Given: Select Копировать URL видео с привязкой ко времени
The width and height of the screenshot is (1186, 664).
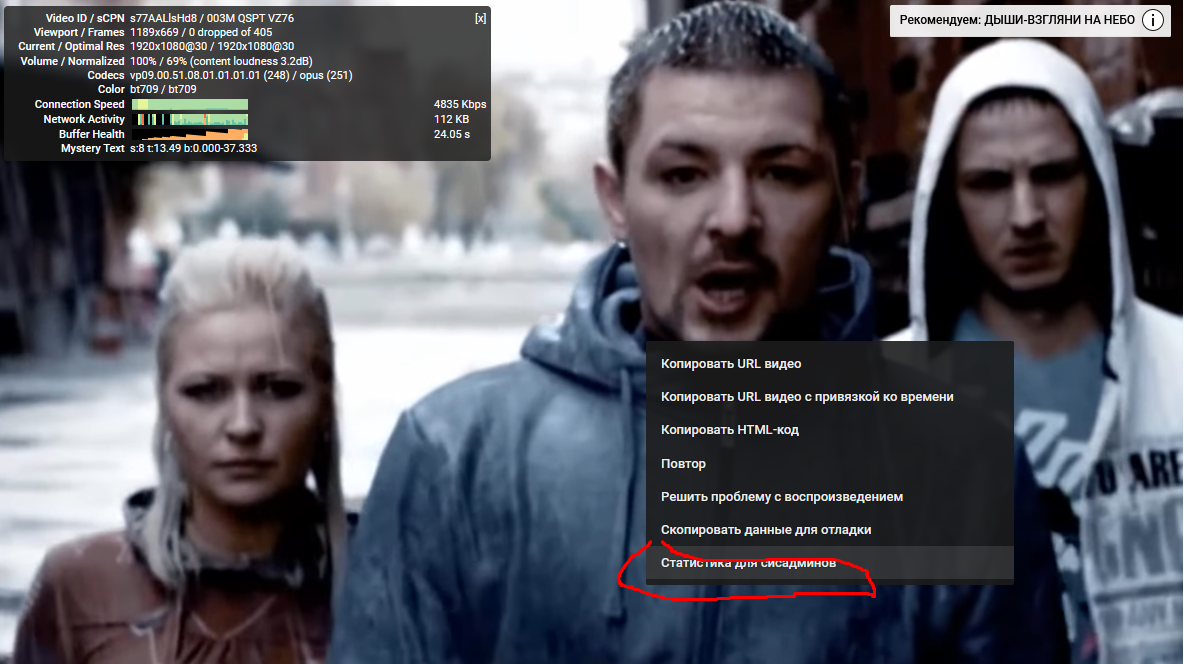Looking at the screenshot, I should click(829, 397).
